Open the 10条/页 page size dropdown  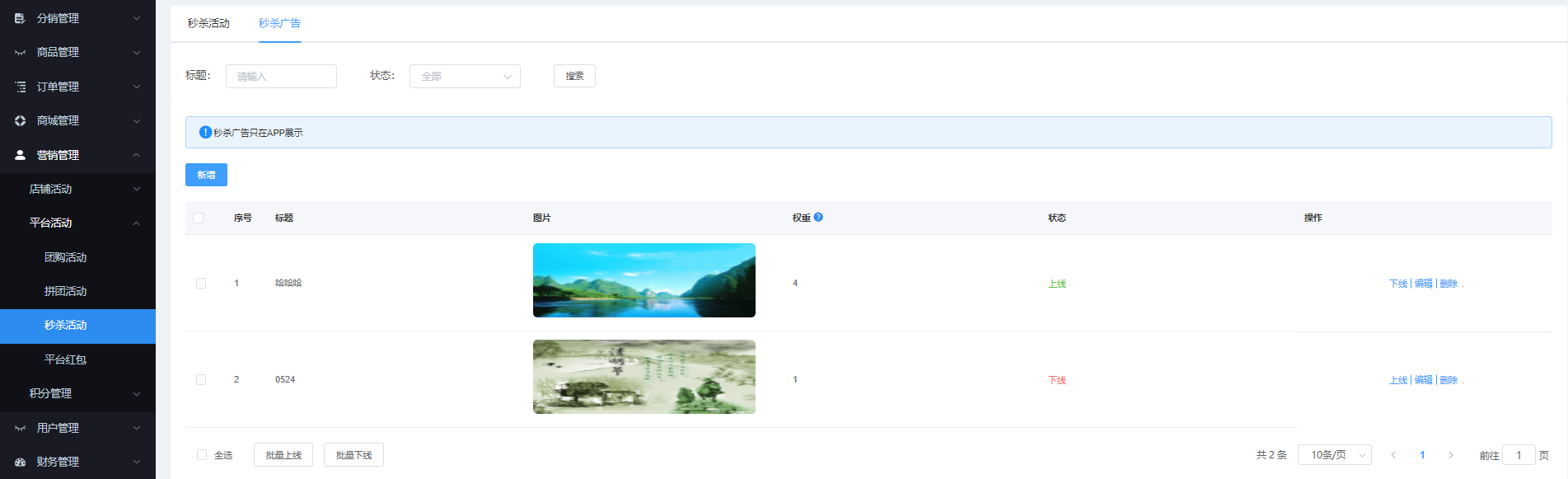[1334, 455]
